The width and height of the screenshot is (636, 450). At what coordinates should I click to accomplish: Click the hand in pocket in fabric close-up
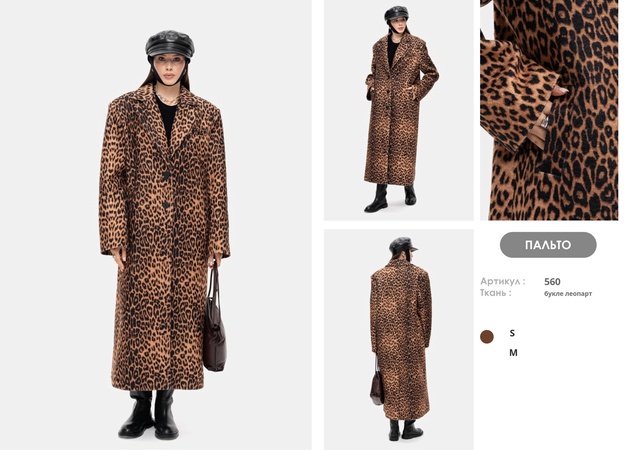click(x=560, y=90)
